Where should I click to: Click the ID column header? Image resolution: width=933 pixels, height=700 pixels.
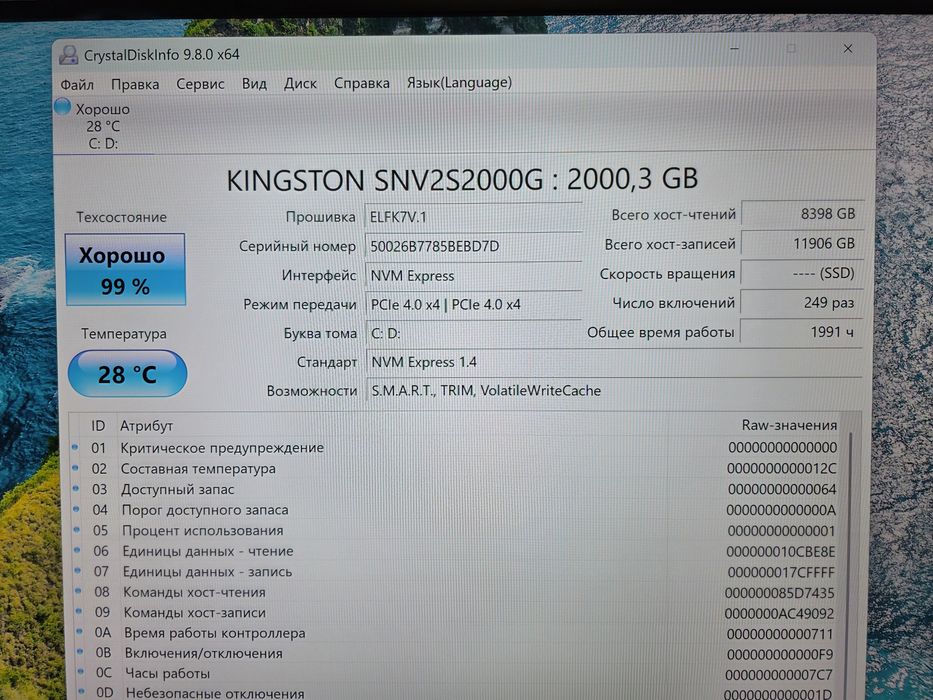(x=98, y=426)
